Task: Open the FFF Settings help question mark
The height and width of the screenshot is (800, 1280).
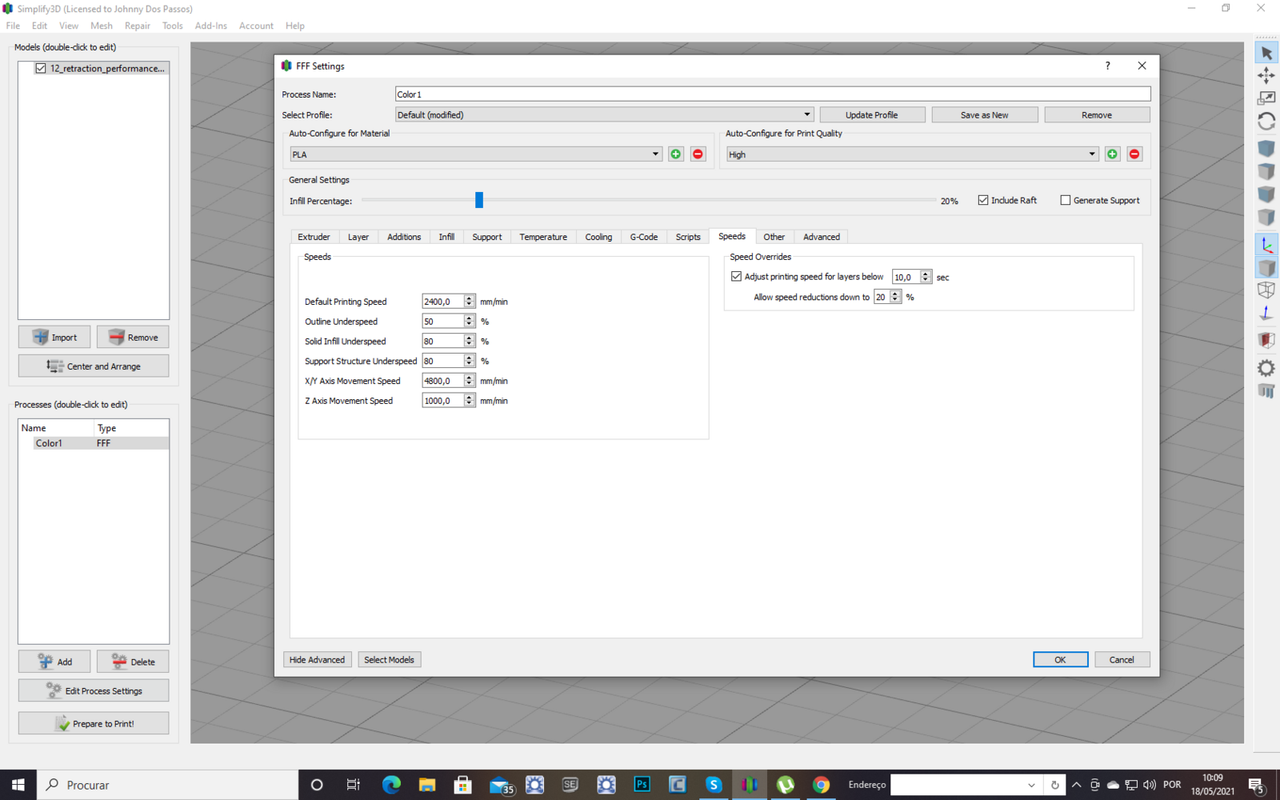Action: (1107, 66)
